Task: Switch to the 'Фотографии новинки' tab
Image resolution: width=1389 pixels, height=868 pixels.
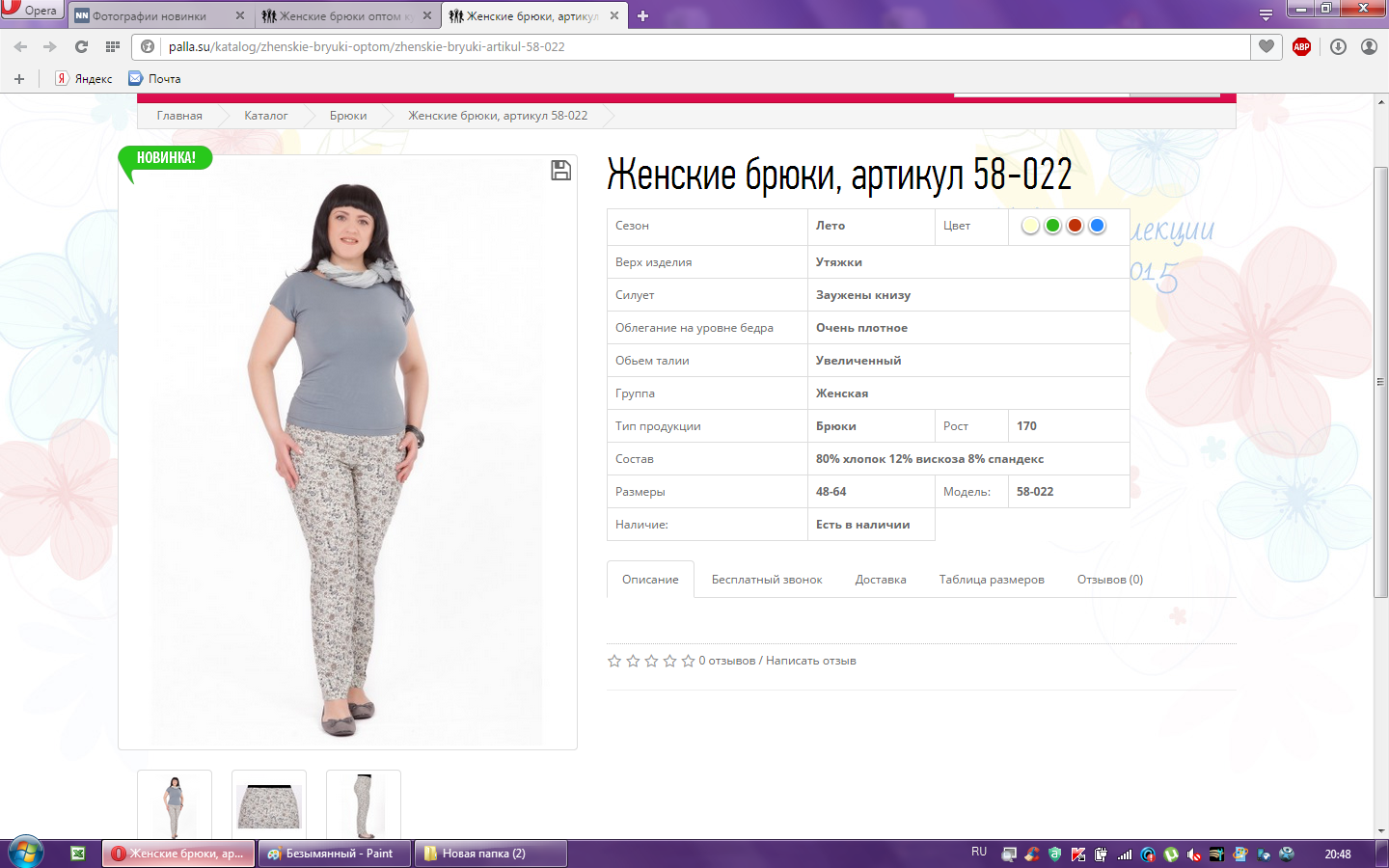Action: tap(159, 15)
